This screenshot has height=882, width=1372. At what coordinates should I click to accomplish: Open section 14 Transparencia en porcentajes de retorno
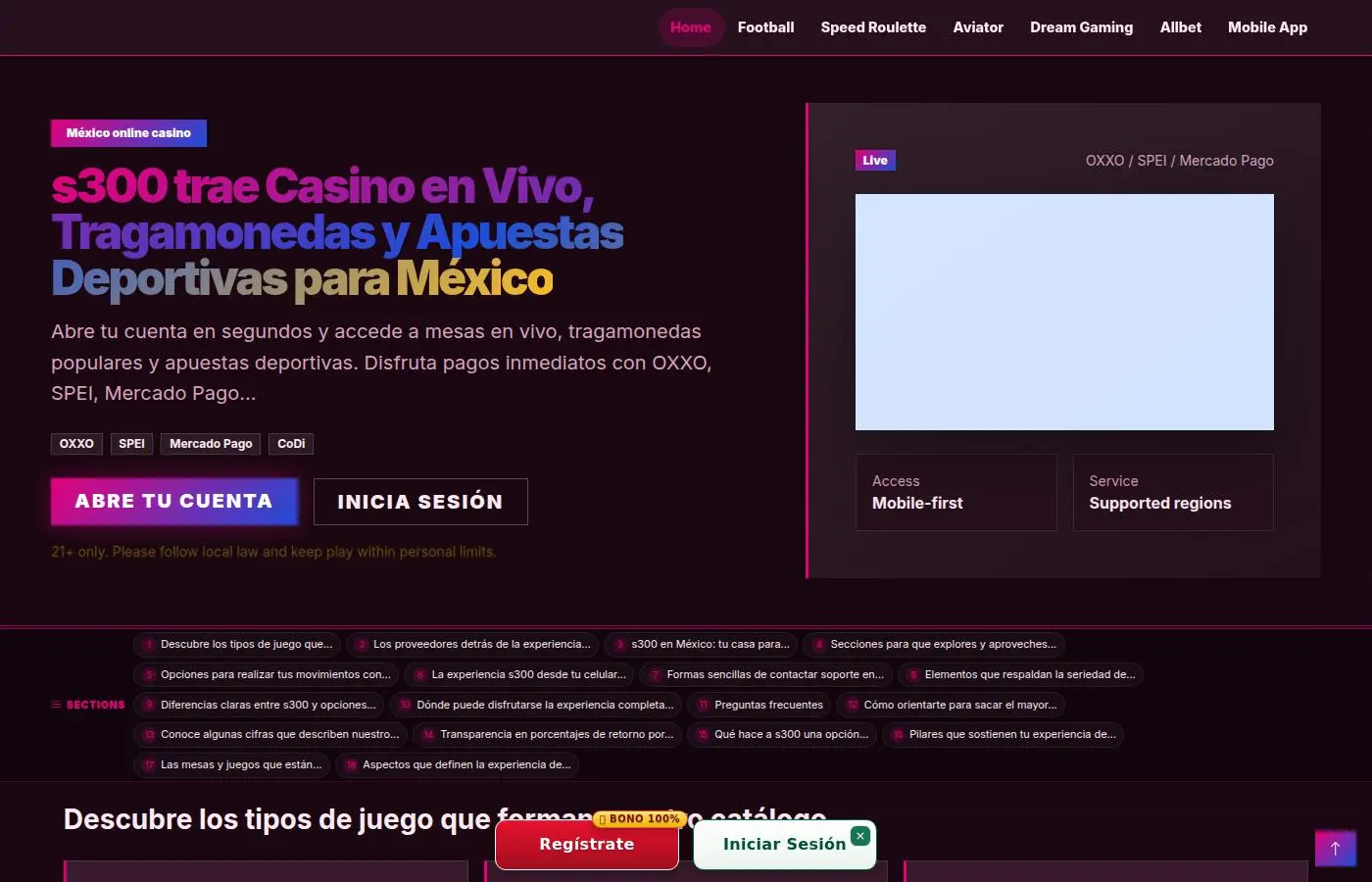point(547,735)
